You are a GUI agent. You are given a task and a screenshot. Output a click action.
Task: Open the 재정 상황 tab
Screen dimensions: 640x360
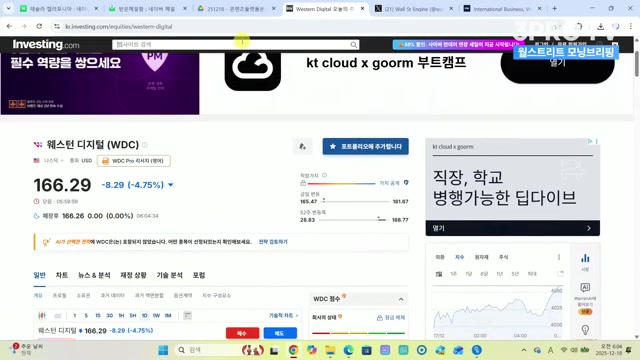pos(133,275)
